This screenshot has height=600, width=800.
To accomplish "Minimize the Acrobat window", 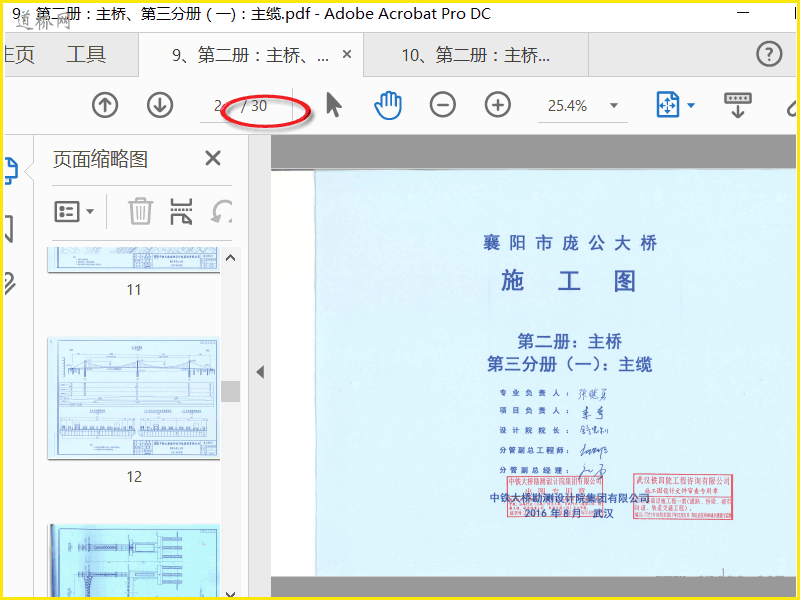I will tap(743, 12).
